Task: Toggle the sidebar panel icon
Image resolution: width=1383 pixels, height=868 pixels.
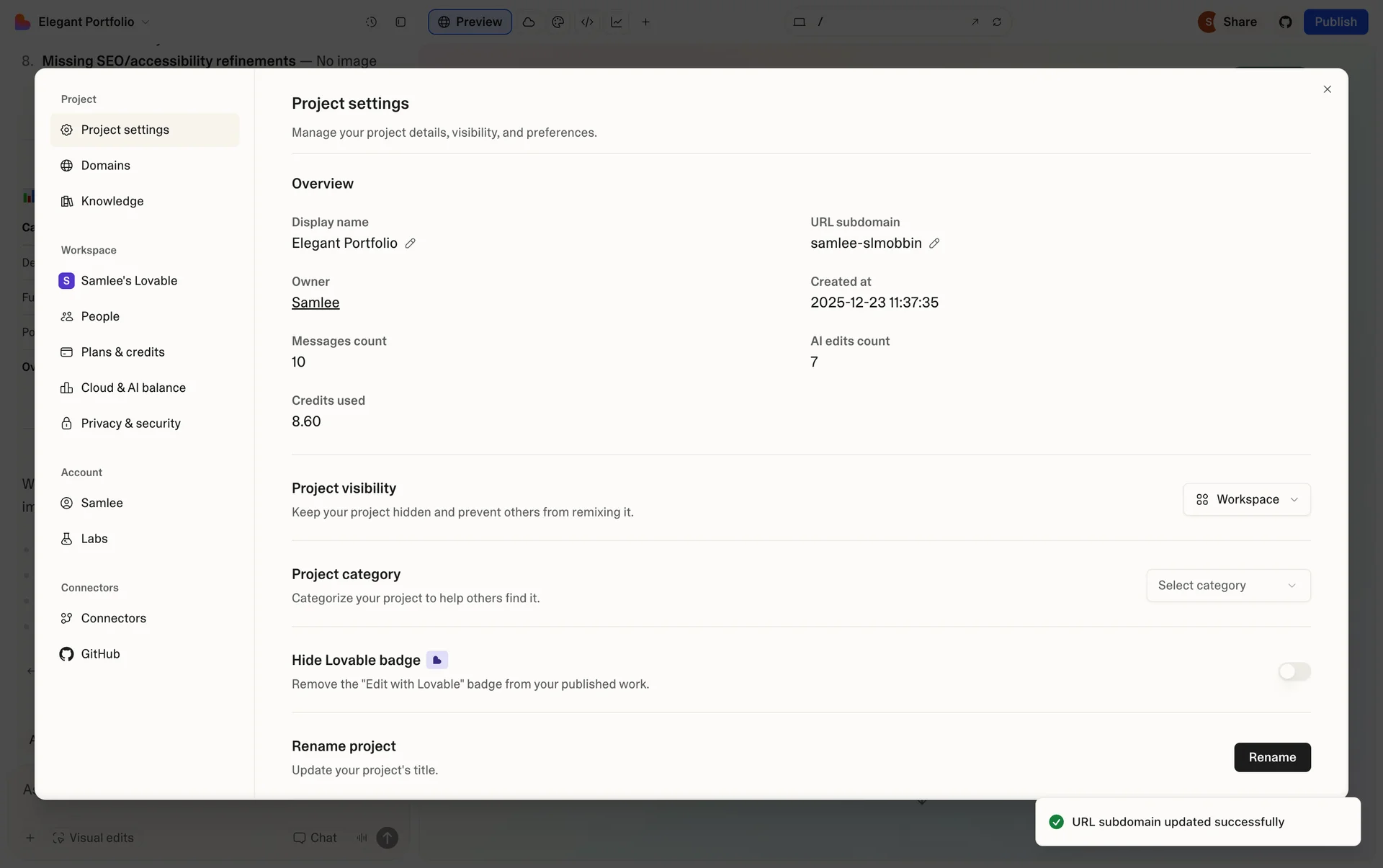Action: (400, 22)
